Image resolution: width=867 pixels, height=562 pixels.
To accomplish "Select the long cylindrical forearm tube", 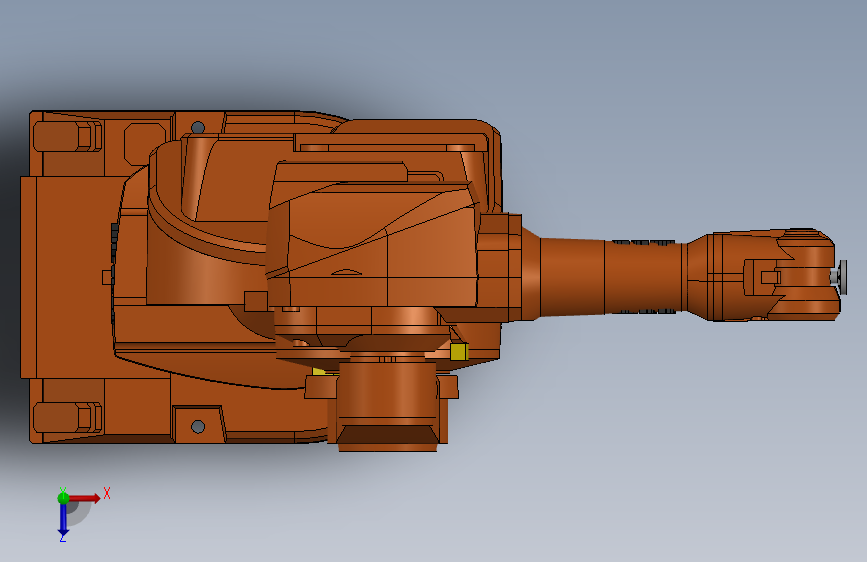I will click(x=610, y=277).
